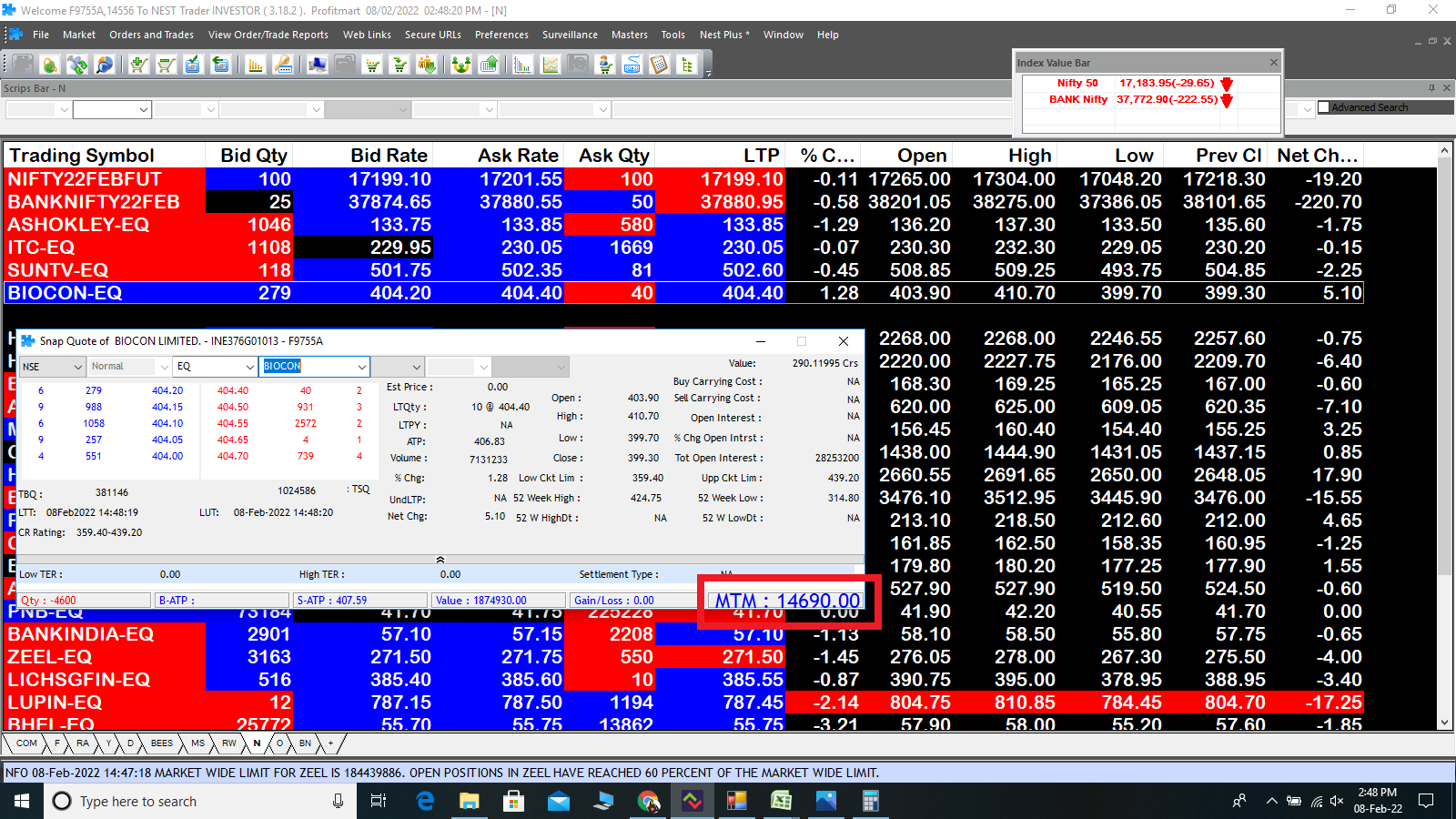Open the View Order/Trade Reports menu
Image resolution: width=1456 pixels, height=819 pixels.
click(268, 35)
